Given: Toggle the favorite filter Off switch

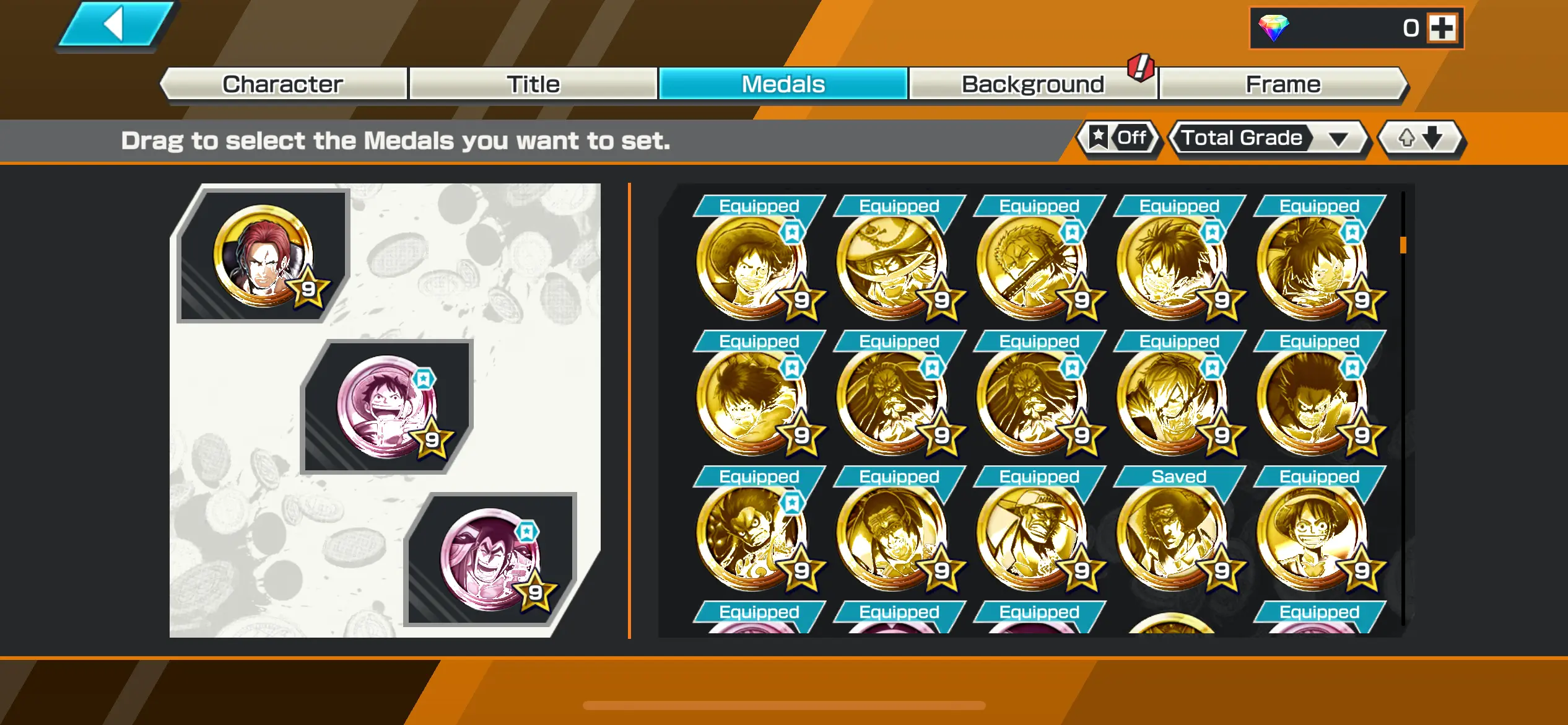Looking at the screenshot, I should coord(1119,138).
